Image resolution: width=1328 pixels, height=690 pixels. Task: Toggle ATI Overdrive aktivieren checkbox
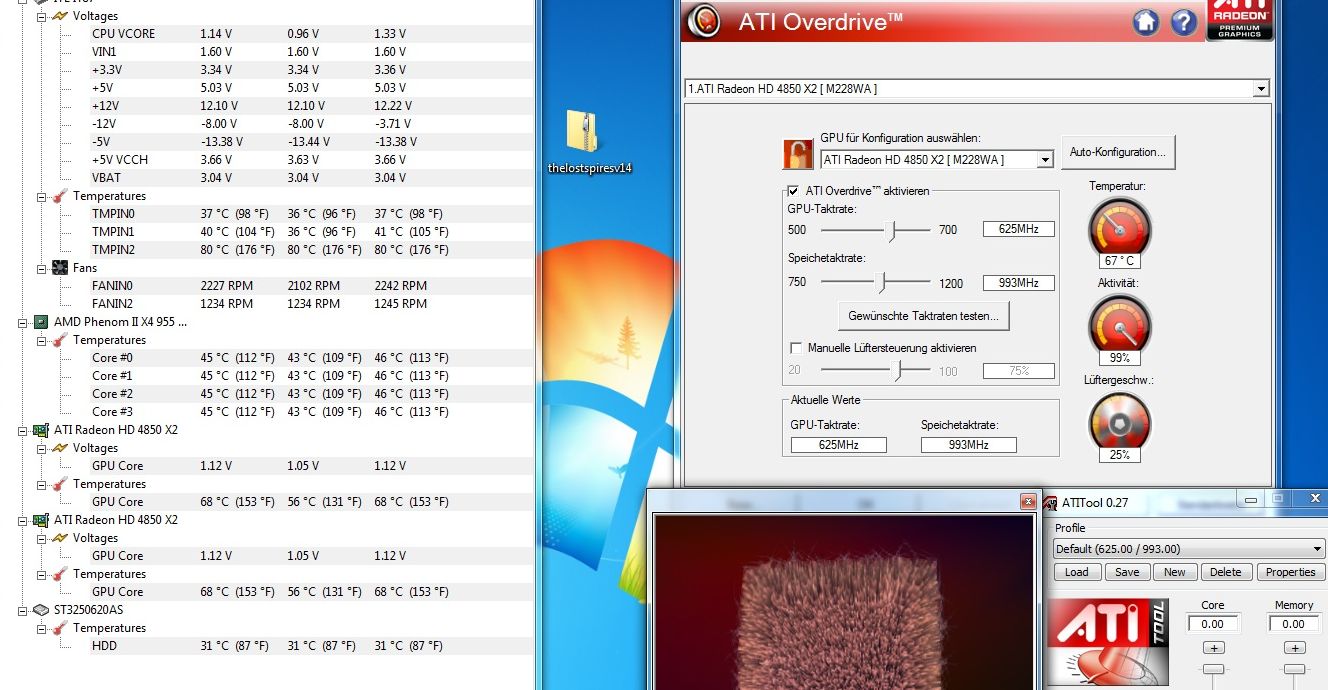click(x=794, y=191)
